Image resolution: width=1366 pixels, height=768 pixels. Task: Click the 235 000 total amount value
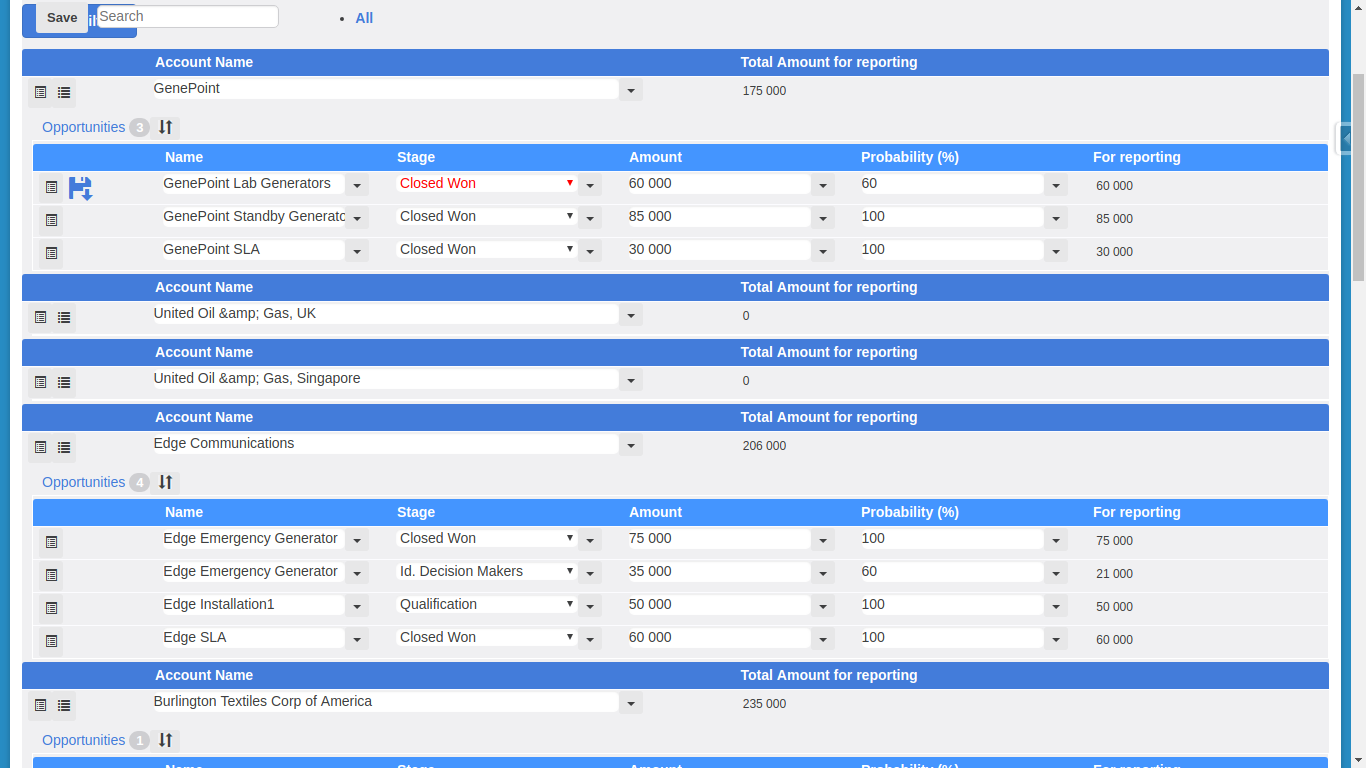point(764,704)
